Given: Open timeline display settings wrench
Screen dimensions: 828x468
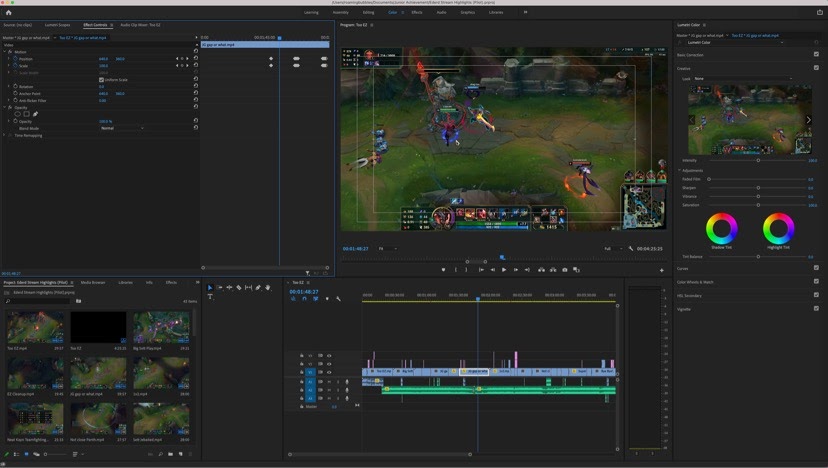Looking at the screenshot, I should [x=338, y=298].
